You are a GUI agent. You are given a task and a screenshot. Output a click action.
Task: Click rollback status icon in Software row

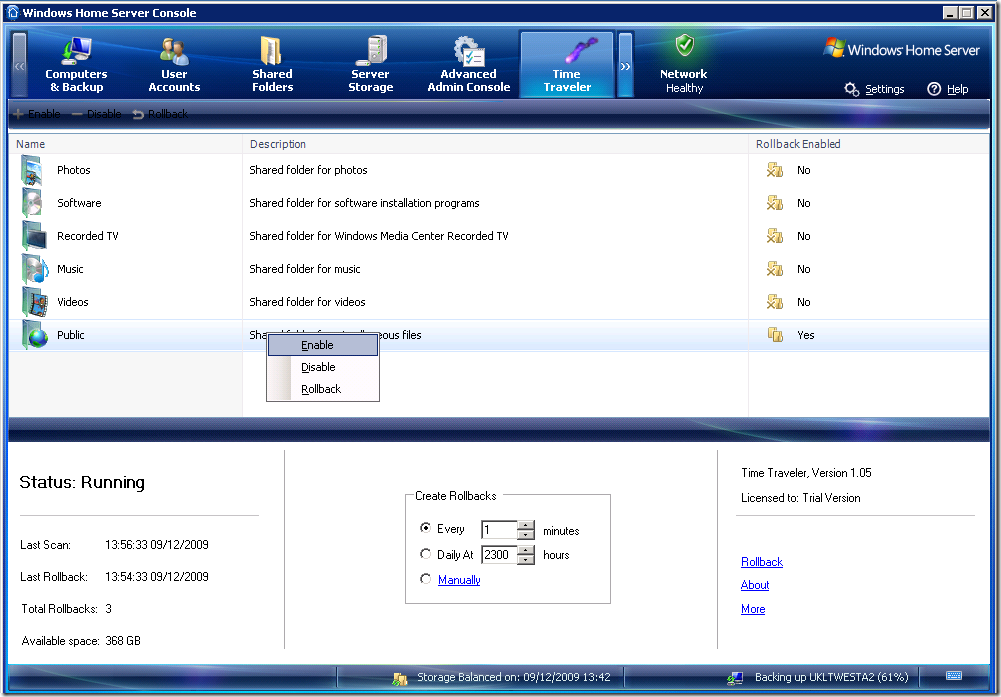(x=775, y=204)
